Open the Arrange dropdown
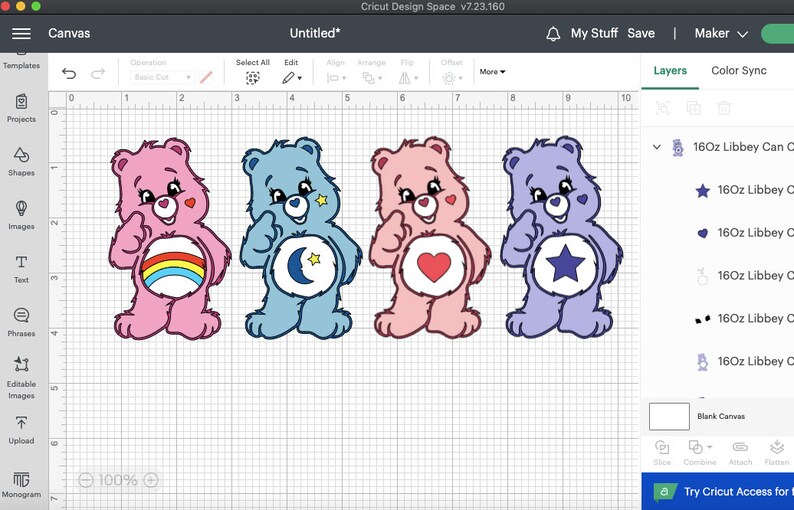This screenshot has height=510, width=794. pos(372,78)
